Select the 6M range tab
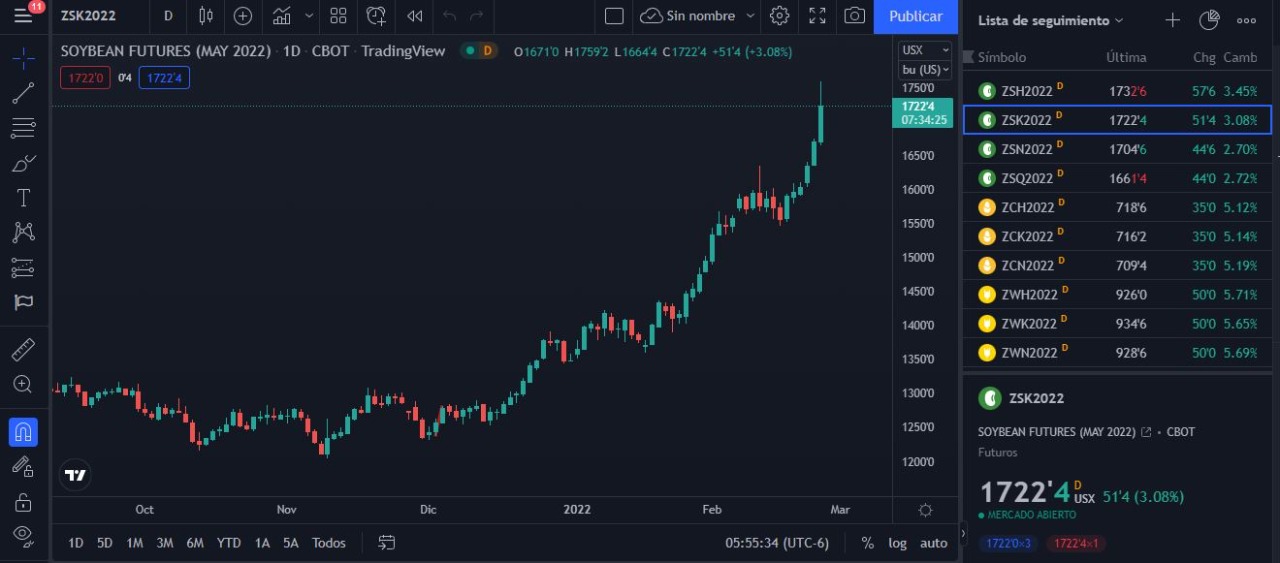The width and height of the screenshot is (1280, 563). click(195, 543)
